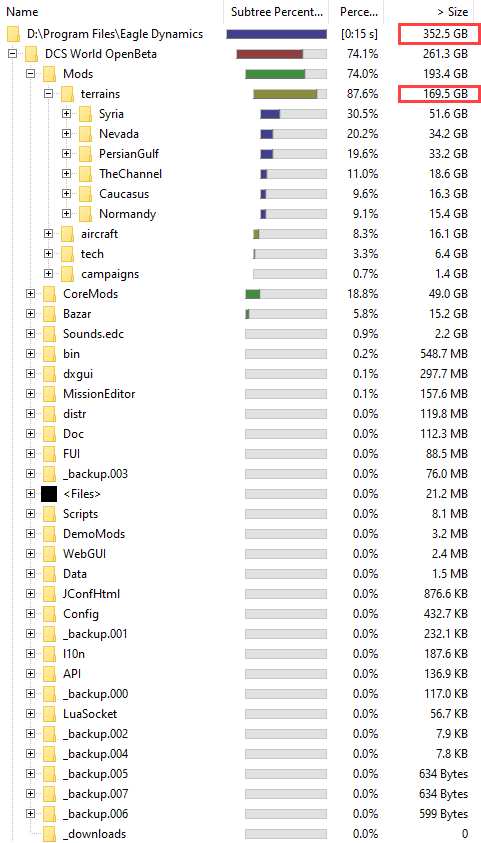Click the Syria subtree percentage bar

click(x=293, y=114)
